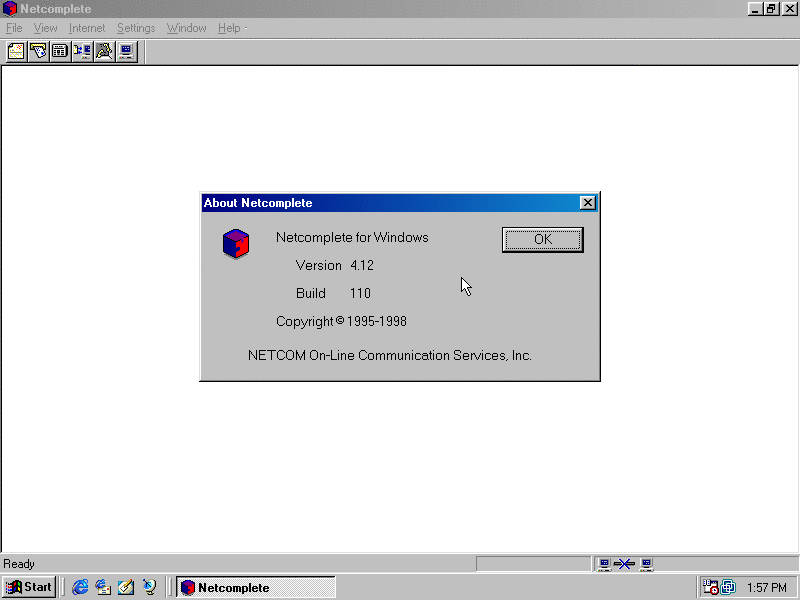
Task: Close the About Netcomplete dialog
Action: (587, 203)
